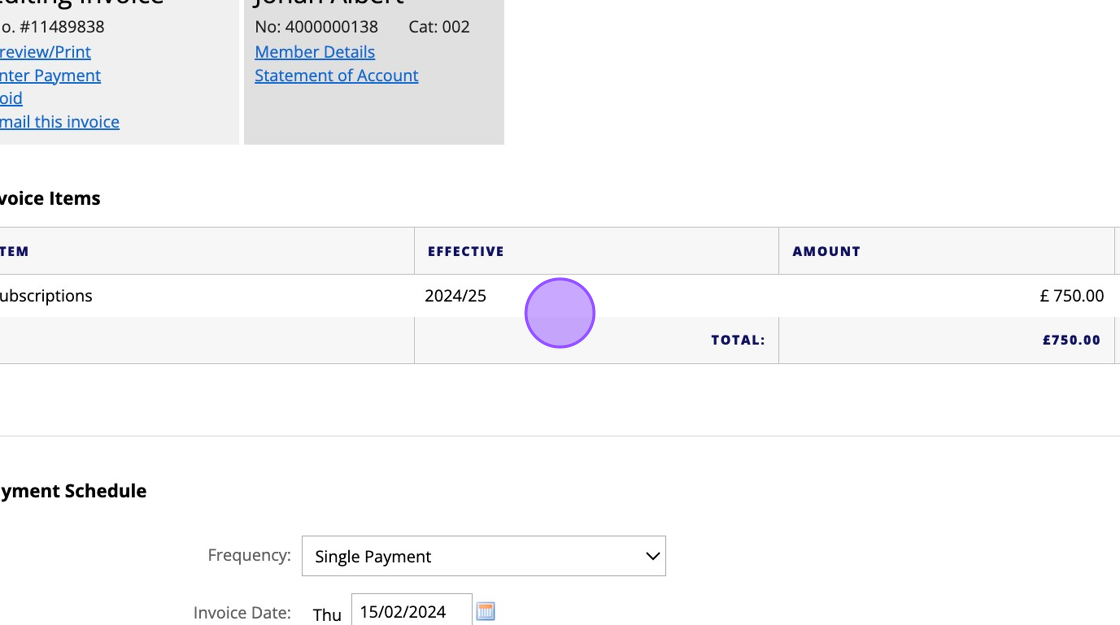Click the member number 4000000138
The width and height of the screenshot is (1120, 625).
point(331,27)
